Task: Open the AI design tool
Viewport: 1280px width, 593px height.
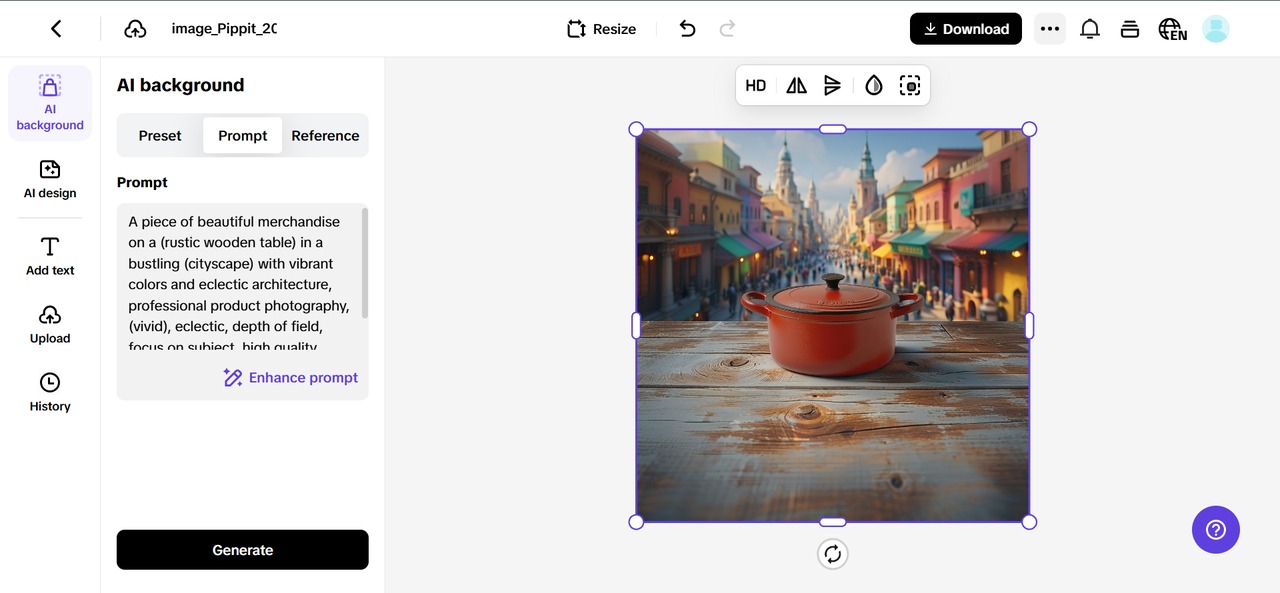Action: click(x=50, y=179)
